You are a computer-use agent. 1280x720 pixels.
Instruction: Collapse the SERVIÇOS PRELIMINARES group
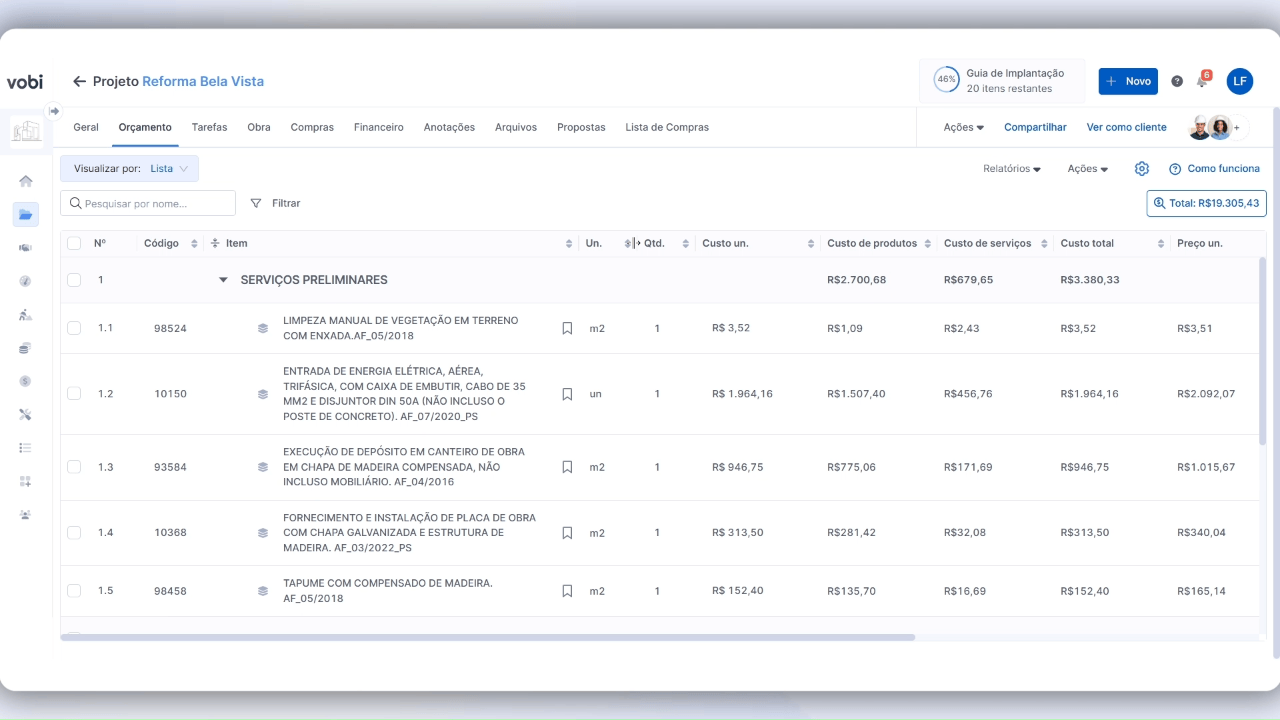pyautogui.click(x=223, y=280)
